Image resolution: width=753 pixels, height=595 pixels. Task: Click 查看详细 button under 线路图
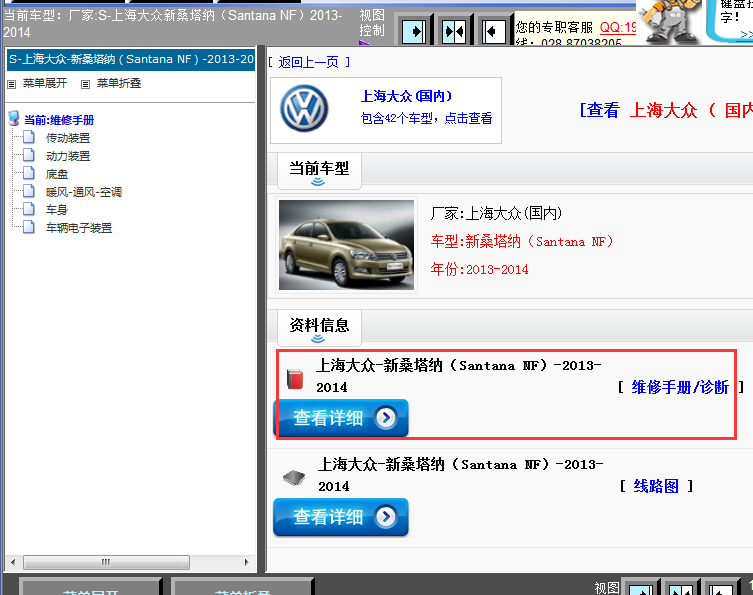340,517
